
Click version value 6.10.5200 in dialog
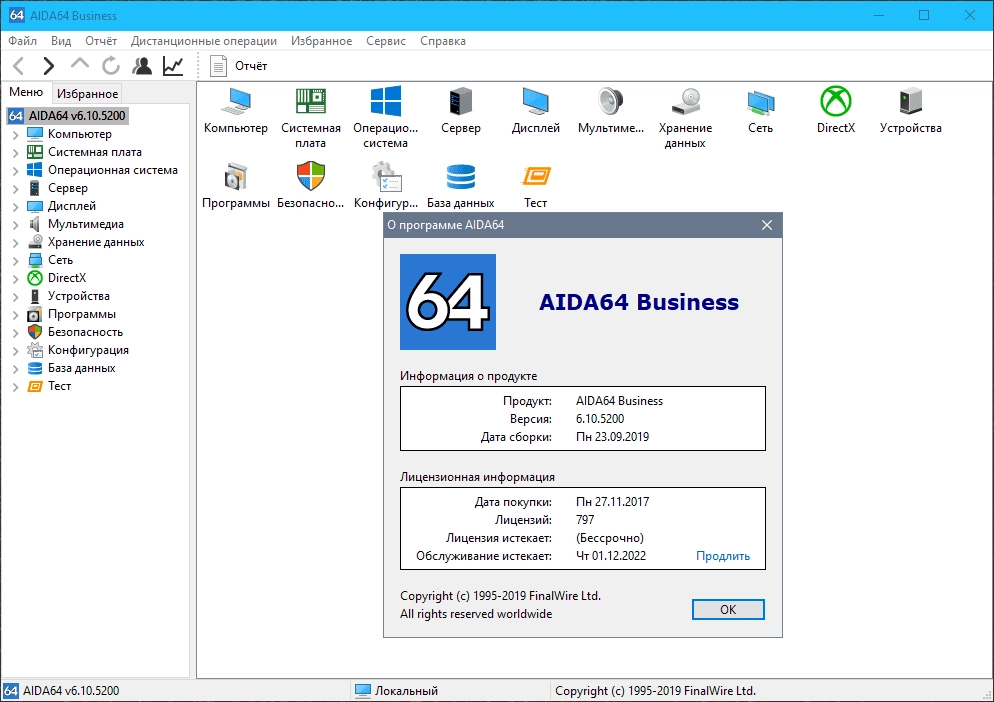coord(600,419)
